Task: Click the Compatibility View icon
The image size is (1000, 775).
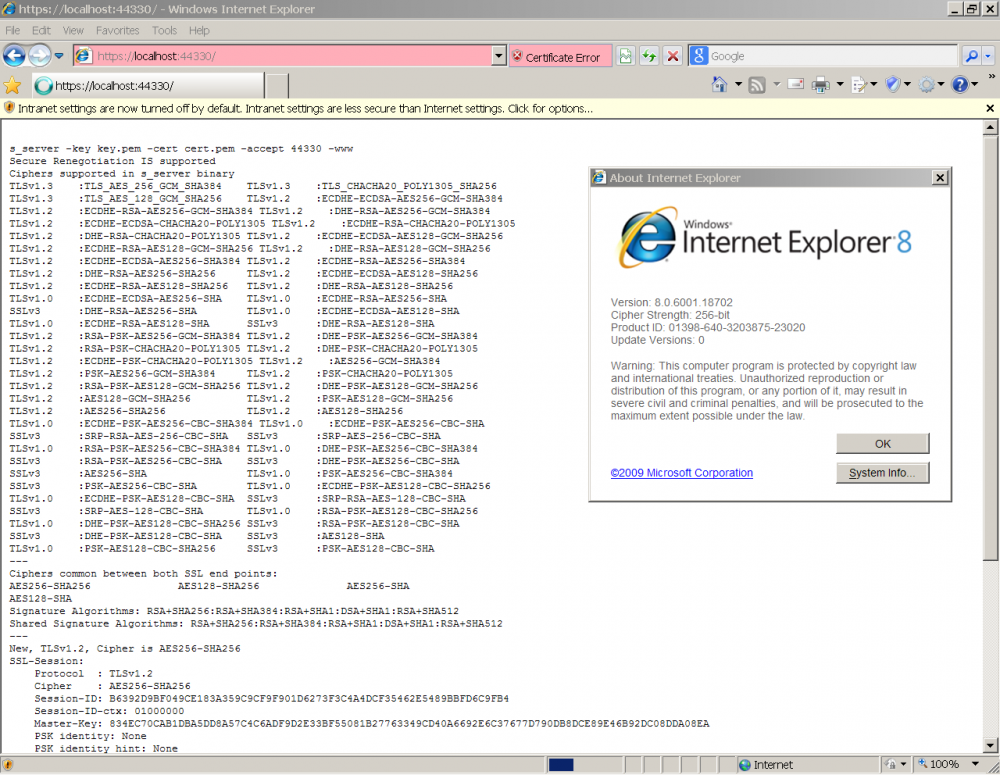Action: pos(626,57)
